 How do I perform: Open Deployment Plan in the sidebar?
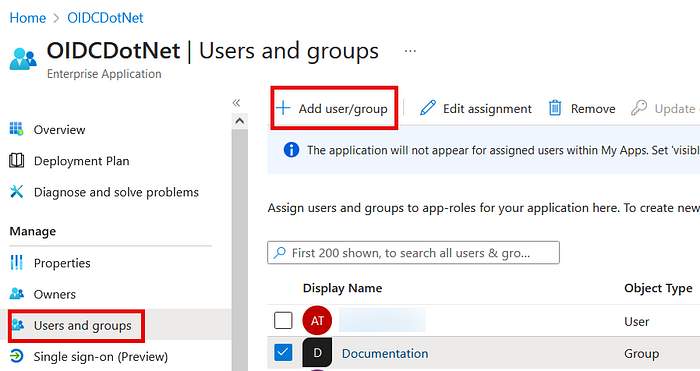[82, 161]
